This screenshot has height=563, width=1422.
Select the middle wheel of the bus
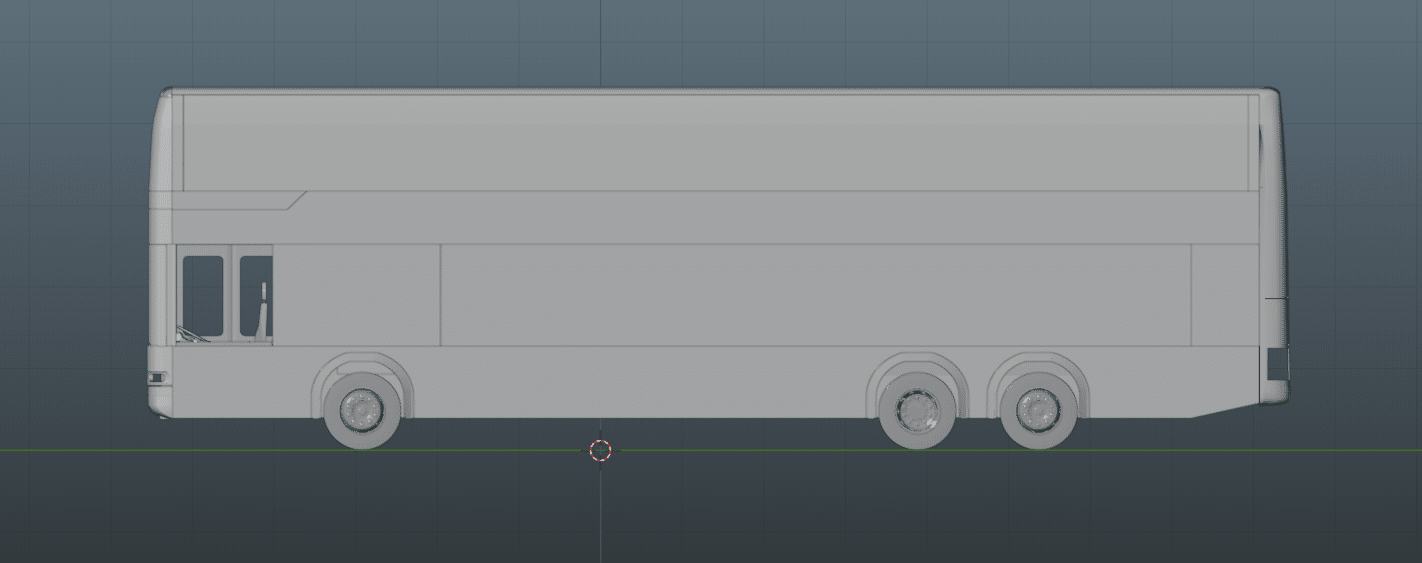(916, 412)
